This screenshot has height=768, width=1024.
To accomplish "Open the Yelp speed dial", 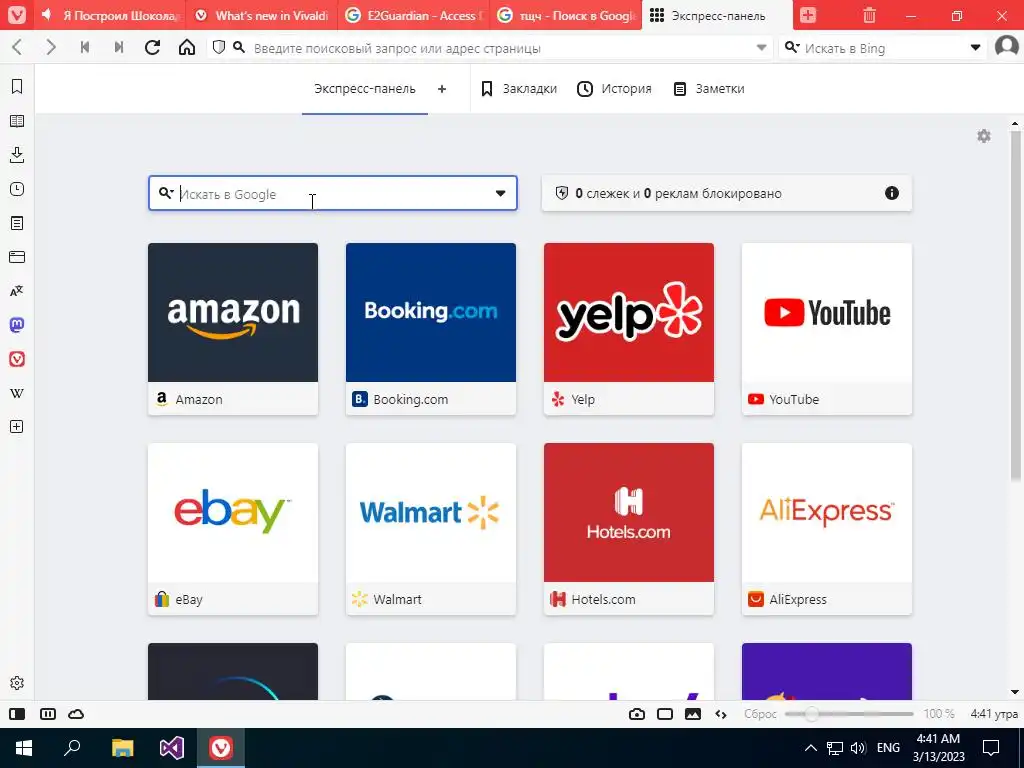I will [629, 328].
